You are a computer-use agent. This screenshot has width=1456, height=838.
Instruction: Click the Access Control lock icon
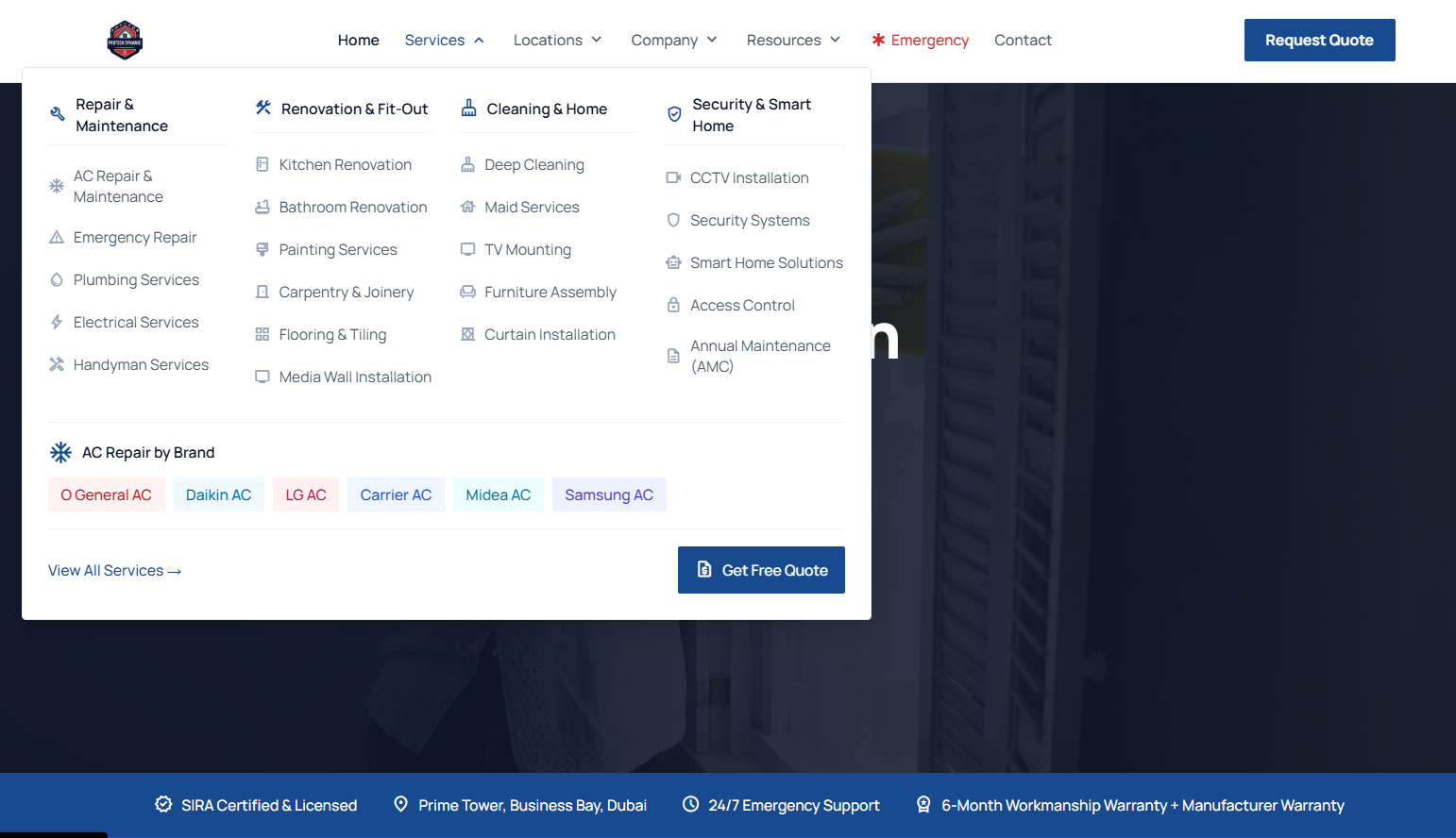pyautogui.click(x=673, y=305)
